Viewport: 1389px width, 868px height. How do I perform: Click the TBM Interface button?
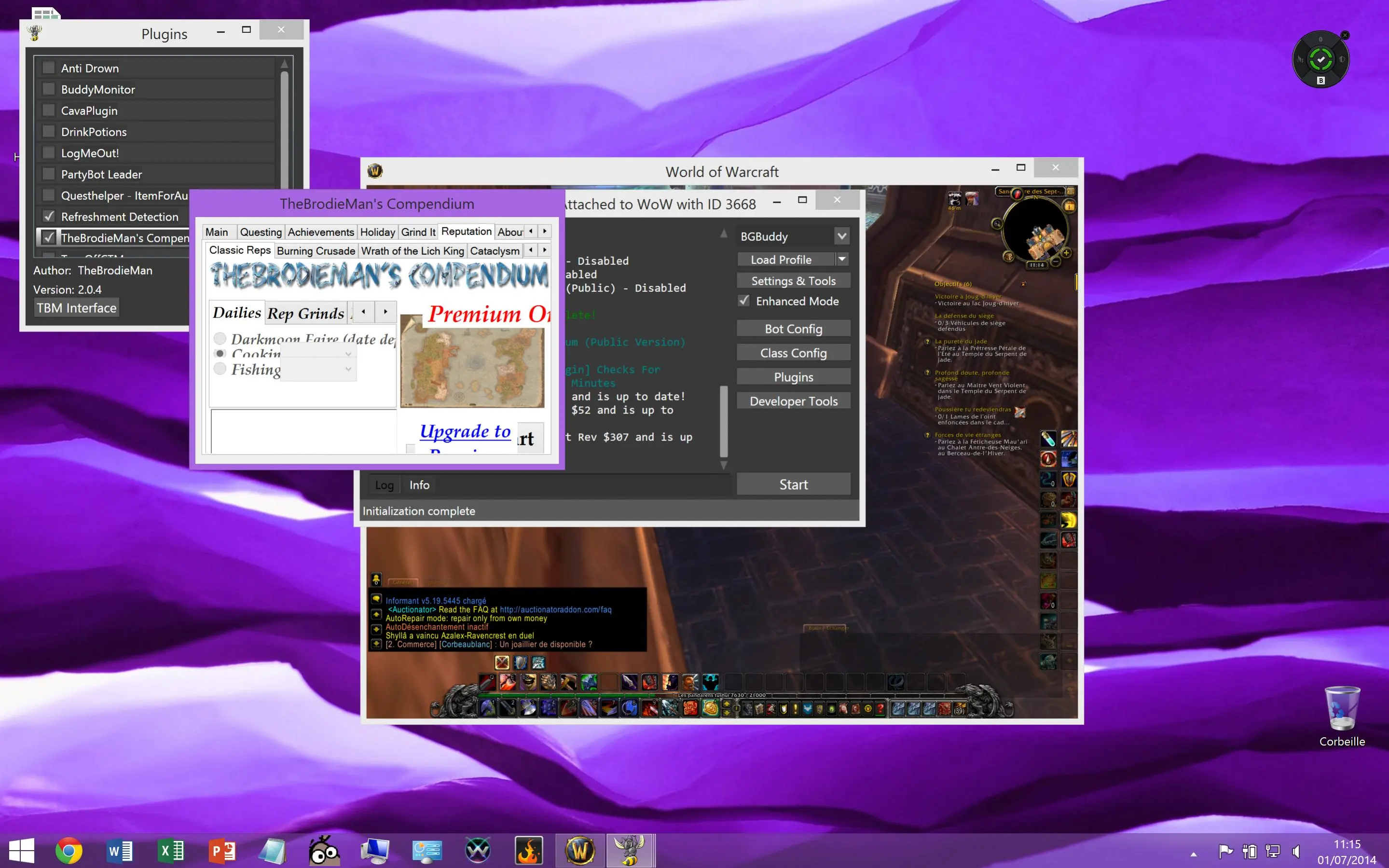tap(76, 308)
